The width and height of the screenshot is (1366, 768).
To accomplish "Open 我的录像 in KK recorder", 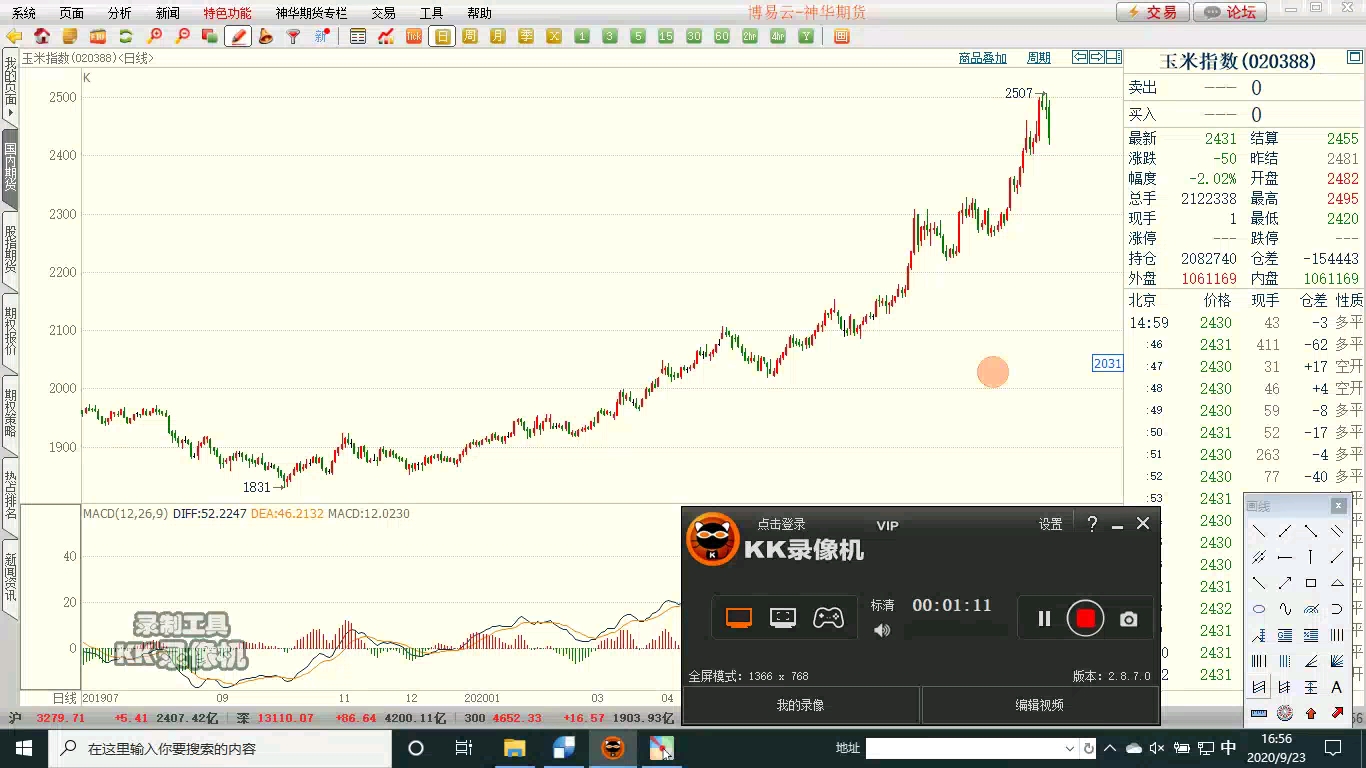I will point(801,705).
